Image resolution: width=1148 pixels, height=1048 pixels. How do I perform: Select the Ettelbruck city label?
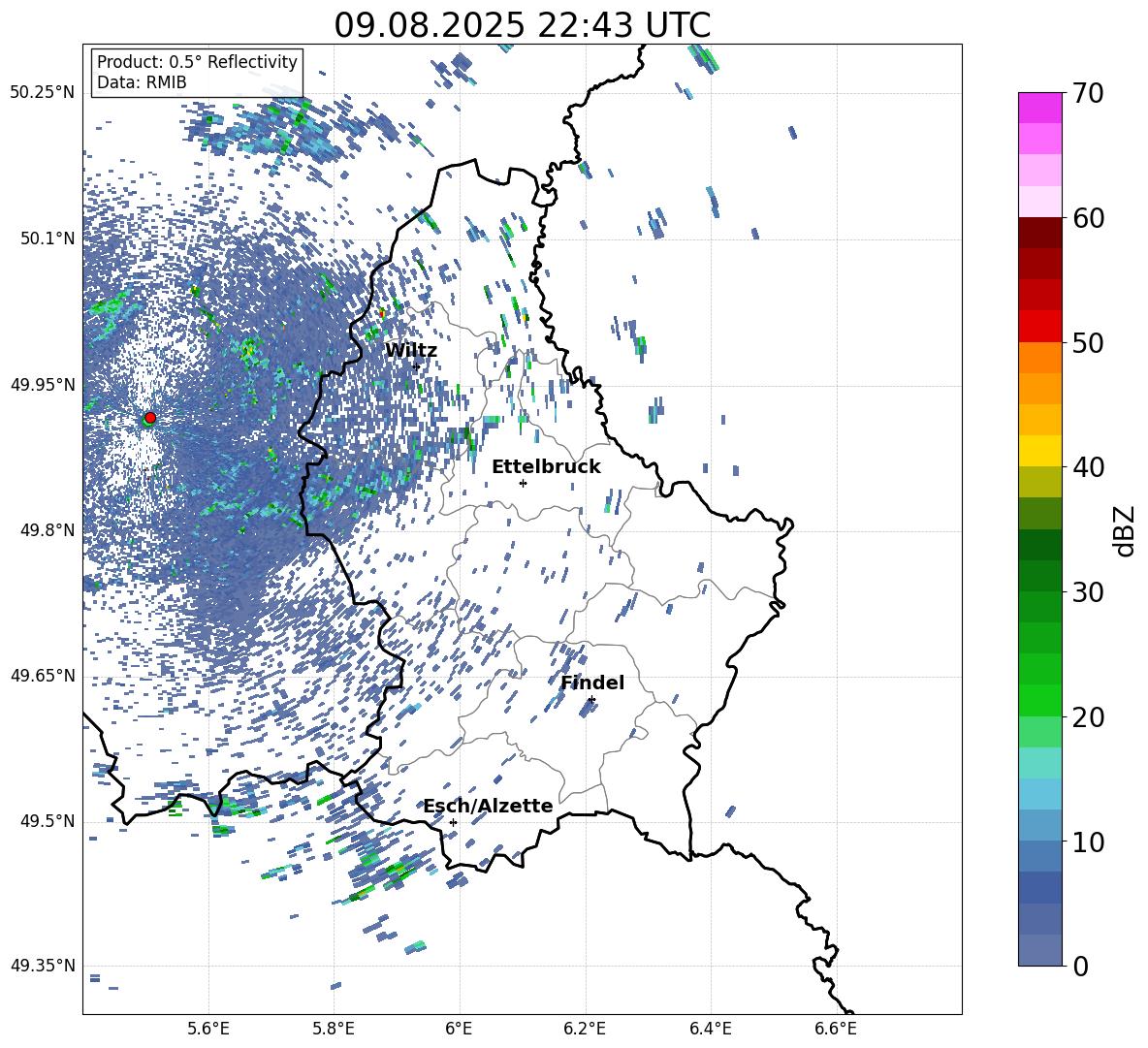coord(546,467)
